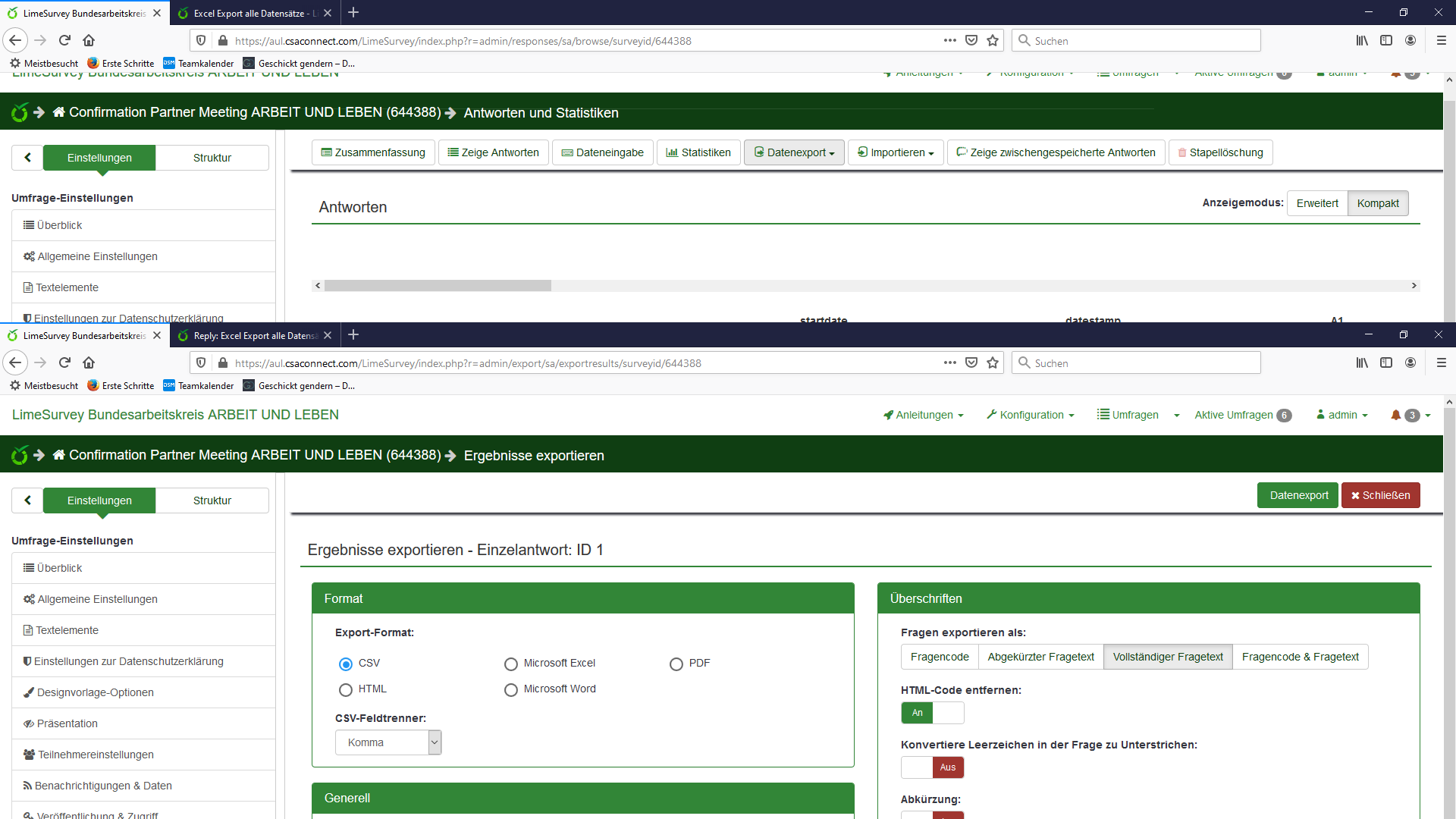Open the CSV-Feldtrenner Komma dropdown
The width and height of the screenshot is (1456, 819).
pyautogui.click(x=388, y=742)
